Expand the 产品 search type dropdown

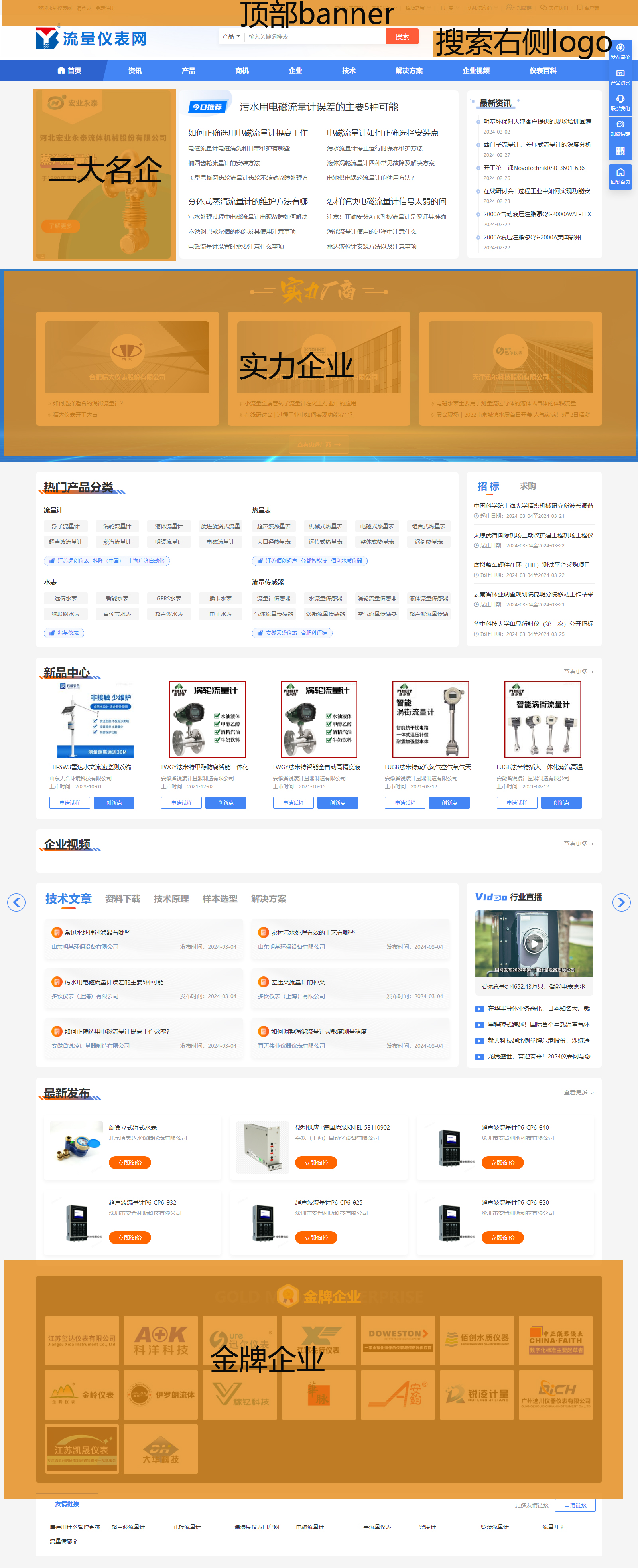pyautogui.click(x=231, y=37)
